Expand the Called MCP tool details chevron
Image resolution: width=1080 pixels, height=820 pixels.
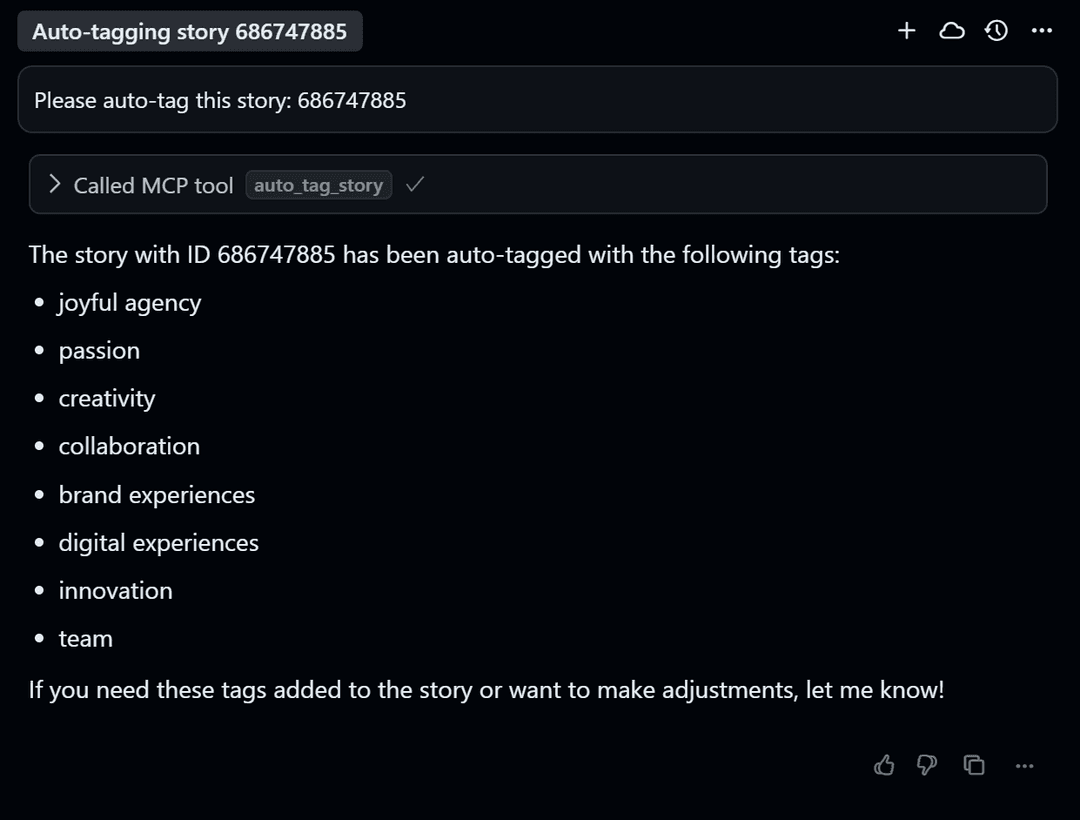click(55, 184)
